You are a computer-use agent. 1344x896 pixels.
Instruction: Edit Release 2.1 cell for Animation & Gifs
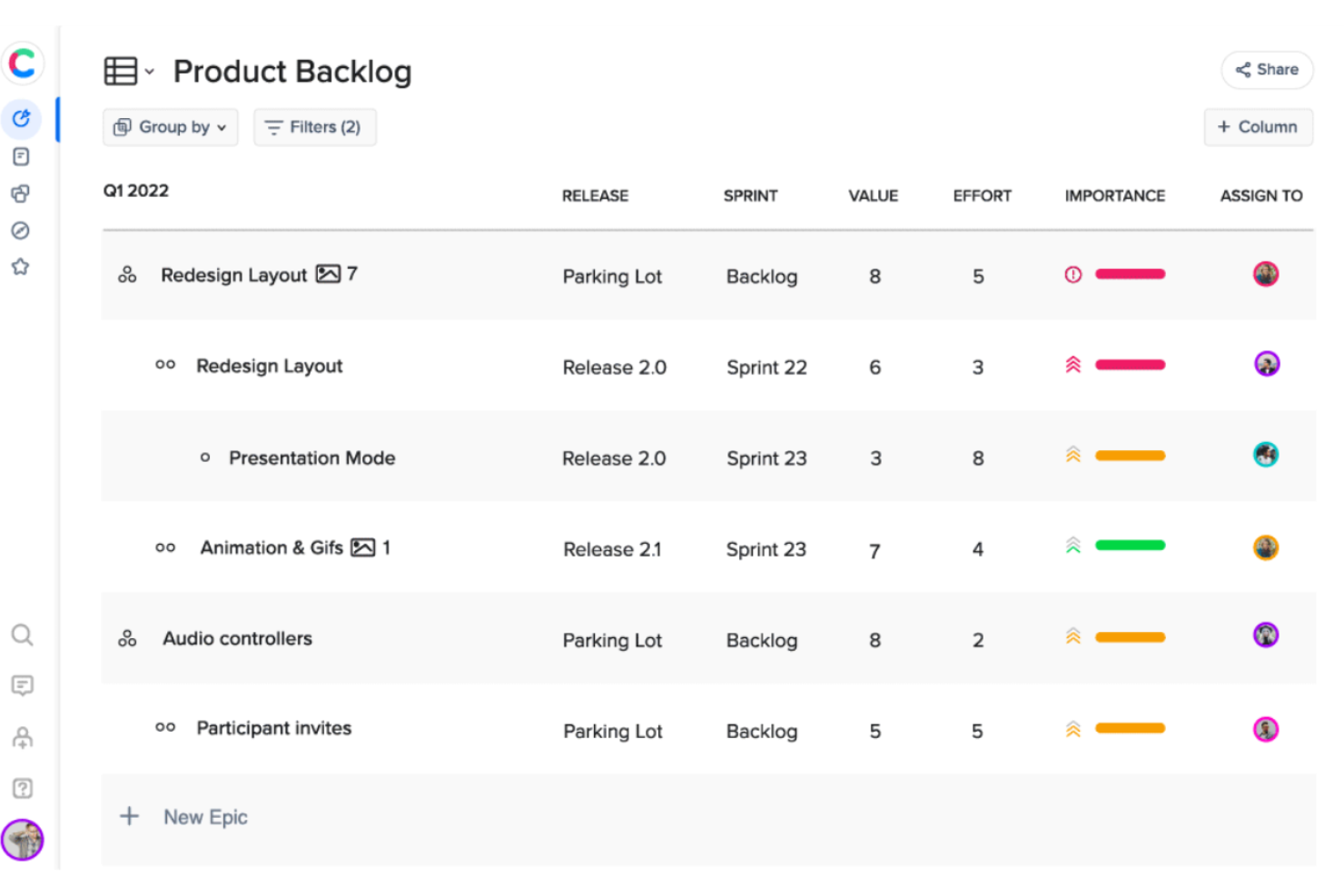(x=612, y=549)
